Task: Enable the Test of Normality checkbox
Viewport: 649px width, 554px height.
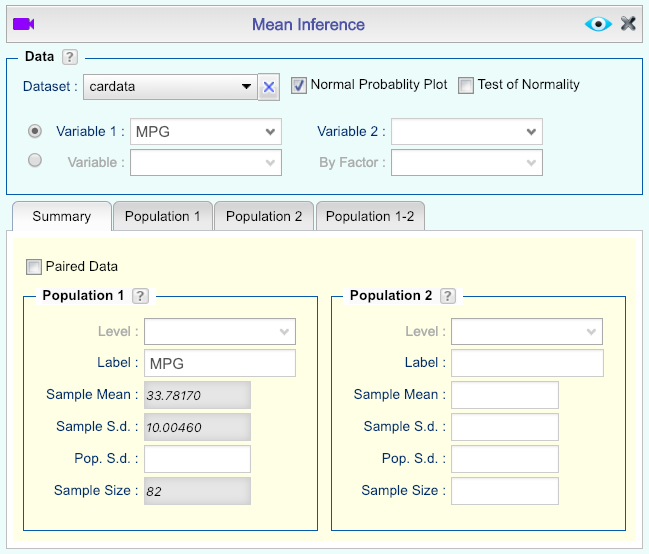Action: [x=466, y=85]
